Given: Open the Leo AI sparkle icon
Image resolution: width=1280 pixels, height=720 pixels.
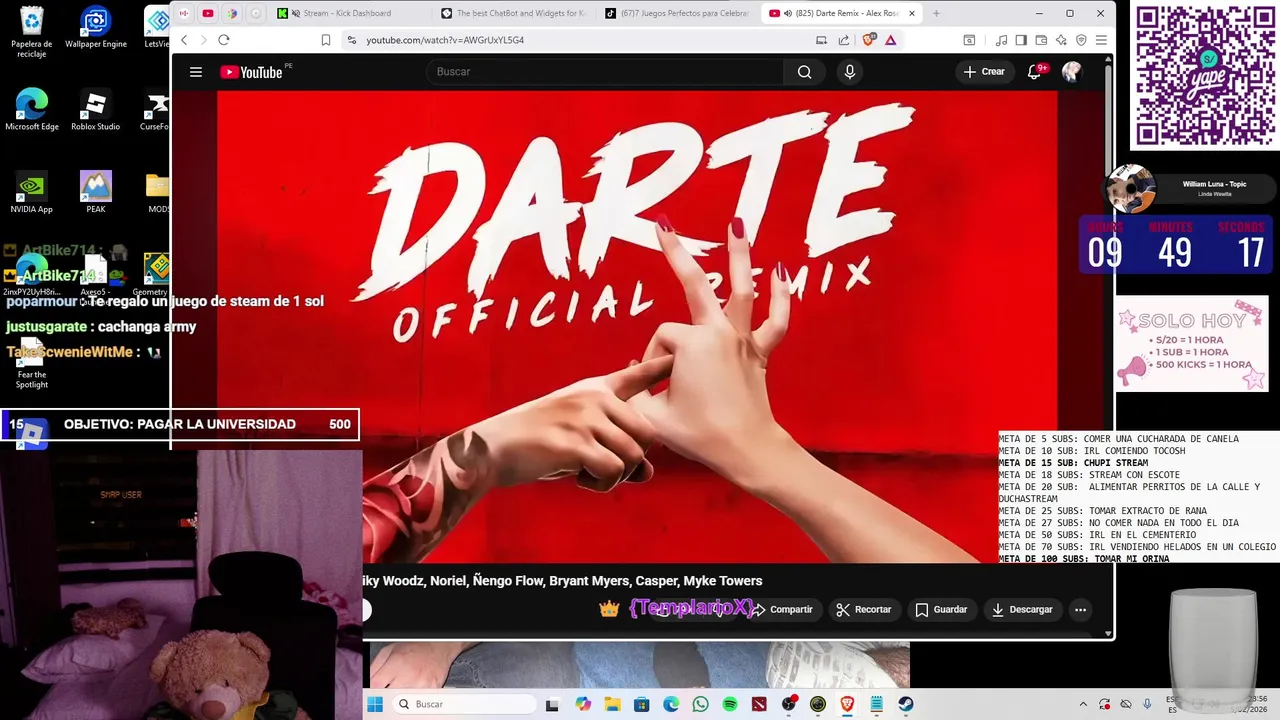Looking at the screenshot, I should 1061,40.
